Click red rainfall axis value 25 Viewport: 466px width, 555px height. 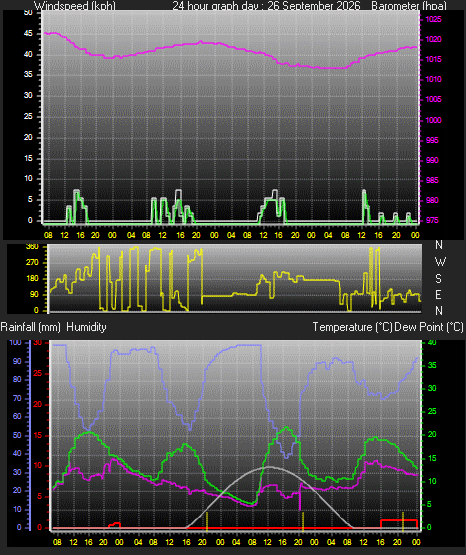tap(38, 374)
